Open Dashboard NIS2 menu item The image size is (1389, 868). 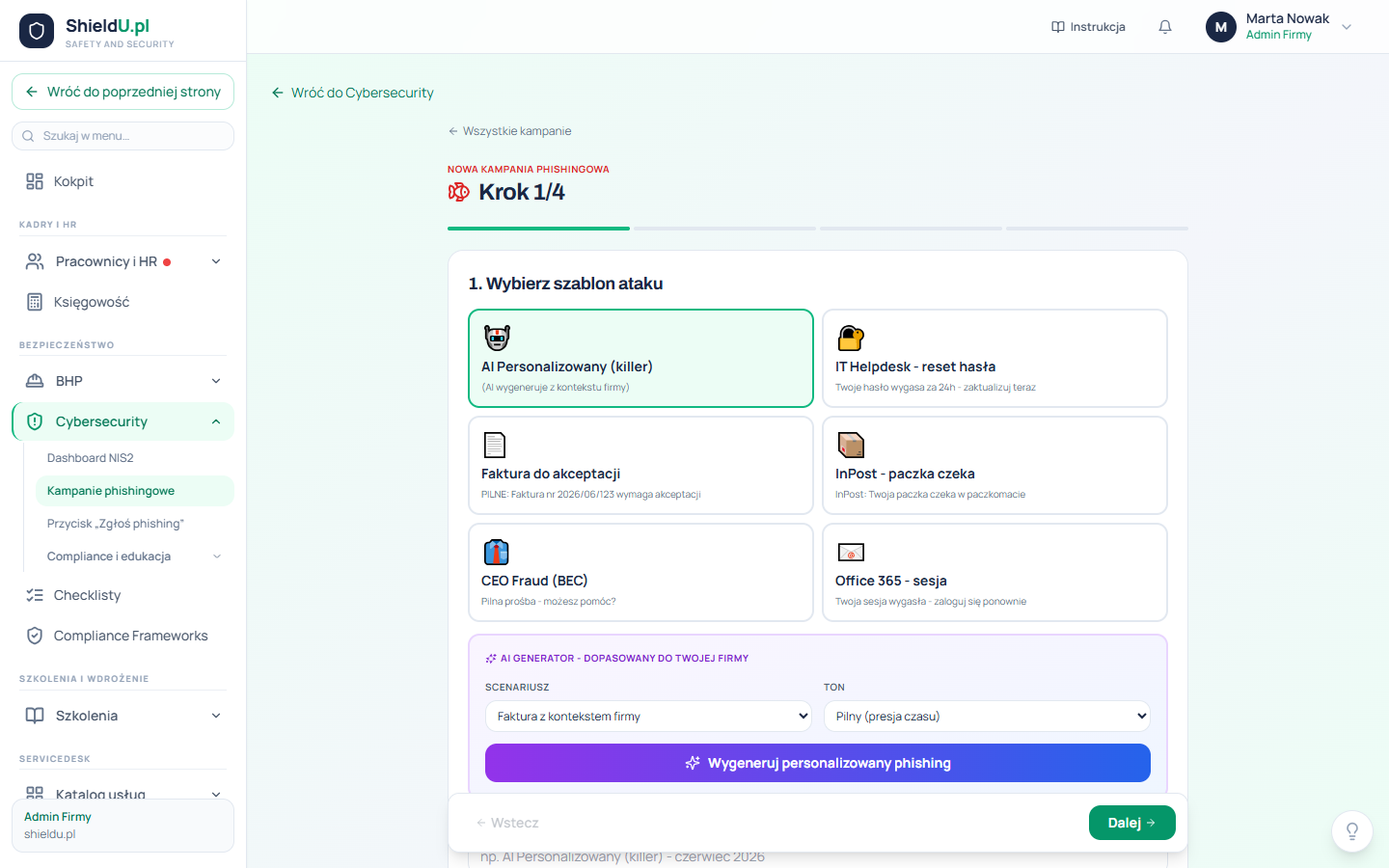(x=135, y=458)
